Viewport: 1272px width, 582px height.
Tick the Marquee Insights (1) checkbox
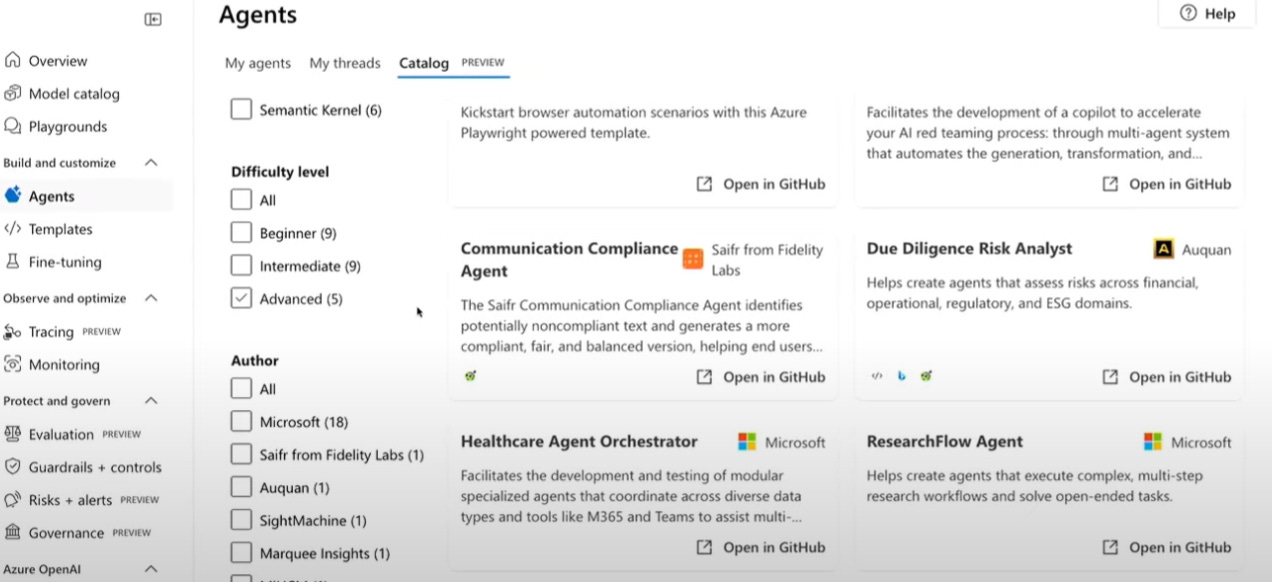tap(241, 553)
